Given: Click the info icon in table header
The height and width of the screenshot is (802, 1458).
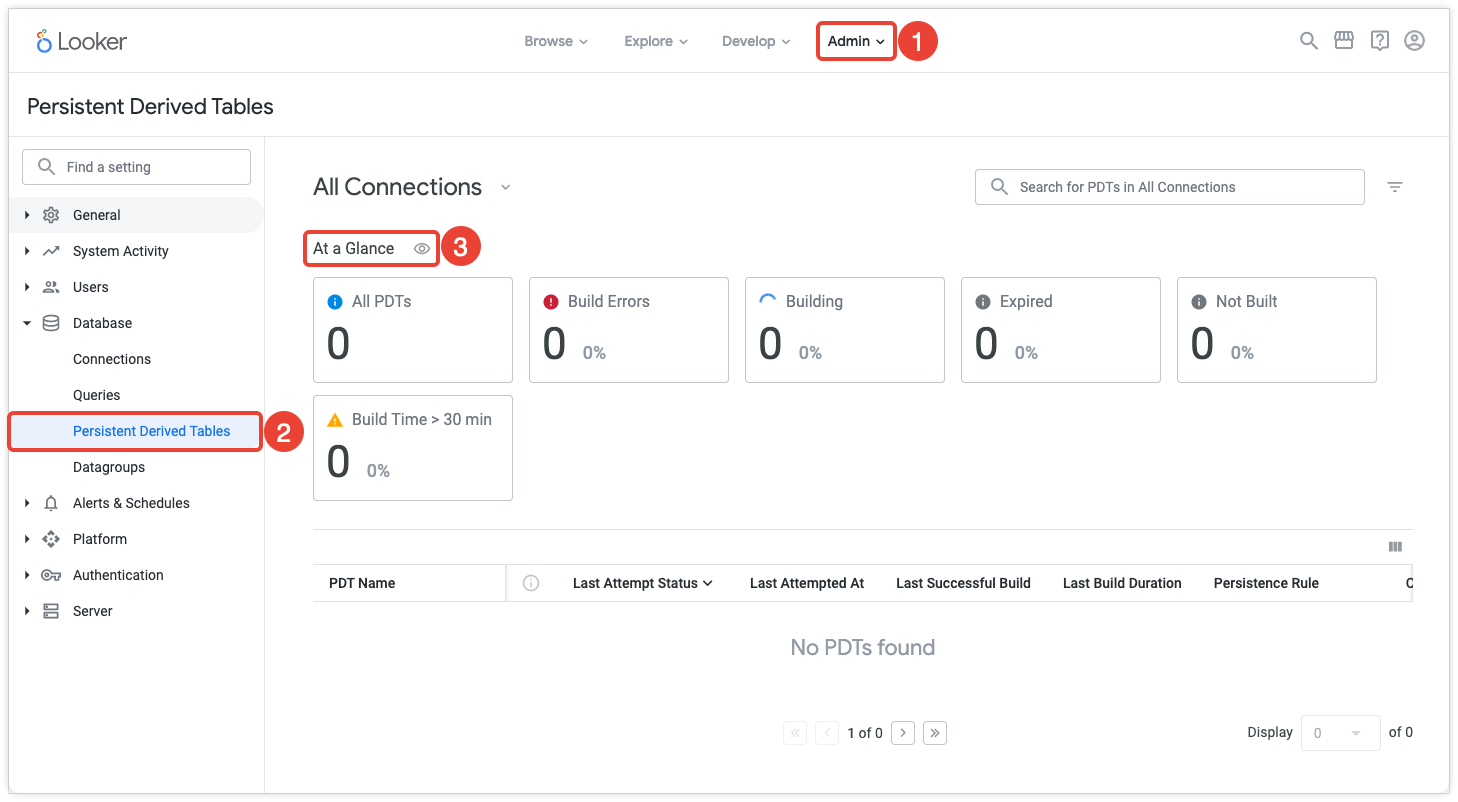Looking at the screenshot, I should pos(531,583).
